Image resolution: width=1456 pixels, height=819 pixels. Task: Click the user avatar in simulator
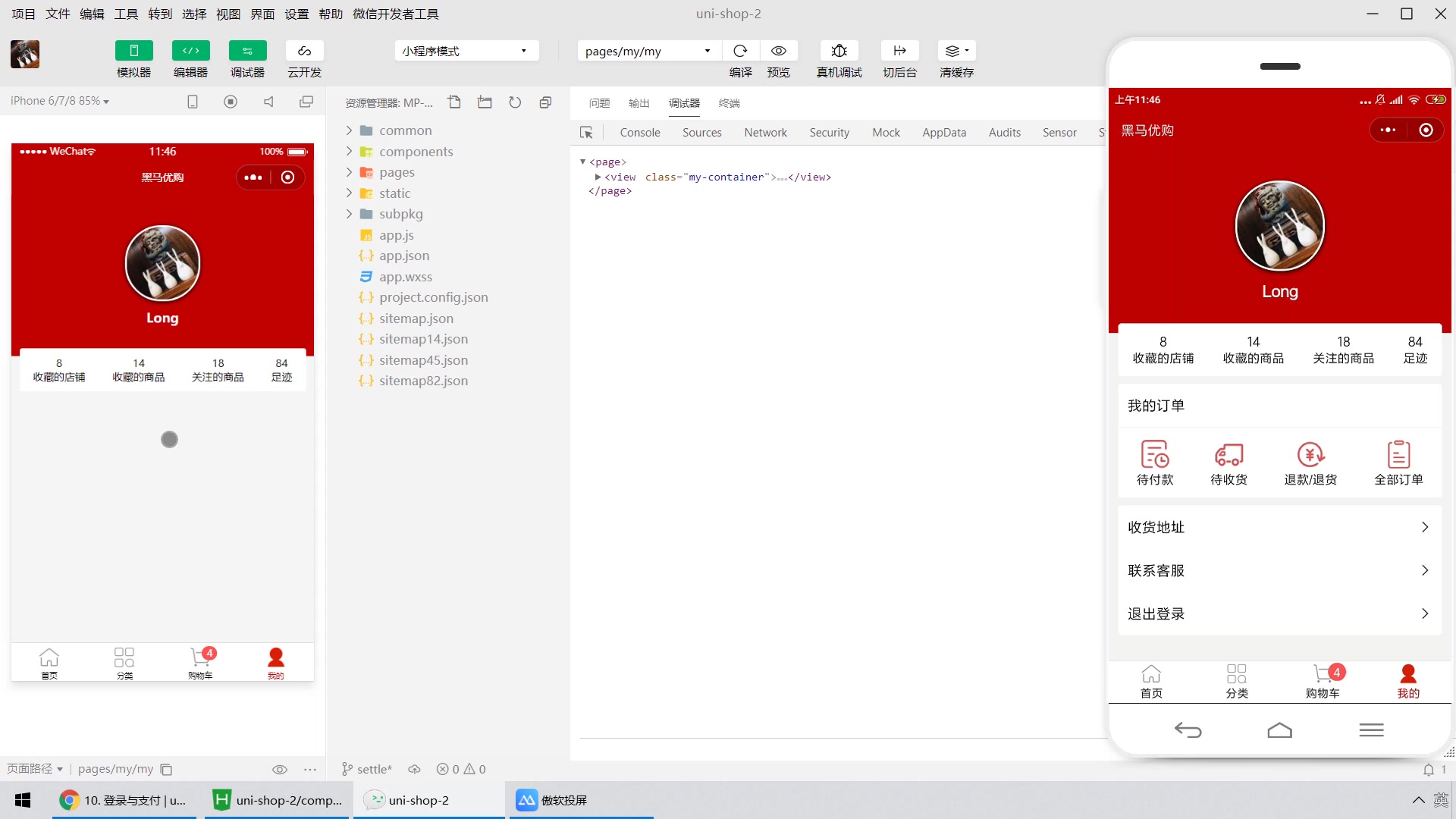(162, 263)
